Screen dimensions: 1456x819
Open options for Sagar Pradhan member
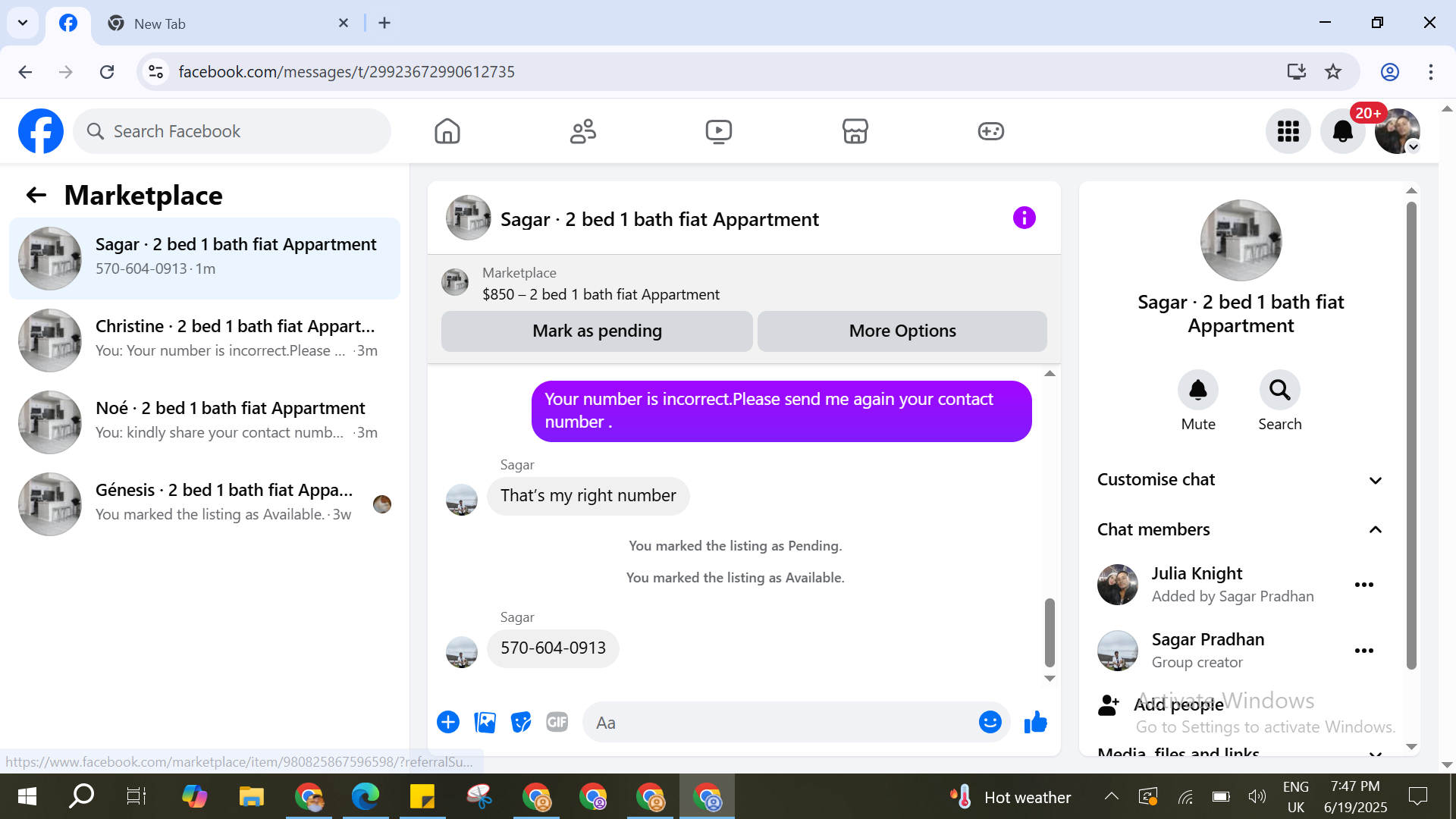coord(1364,651)
